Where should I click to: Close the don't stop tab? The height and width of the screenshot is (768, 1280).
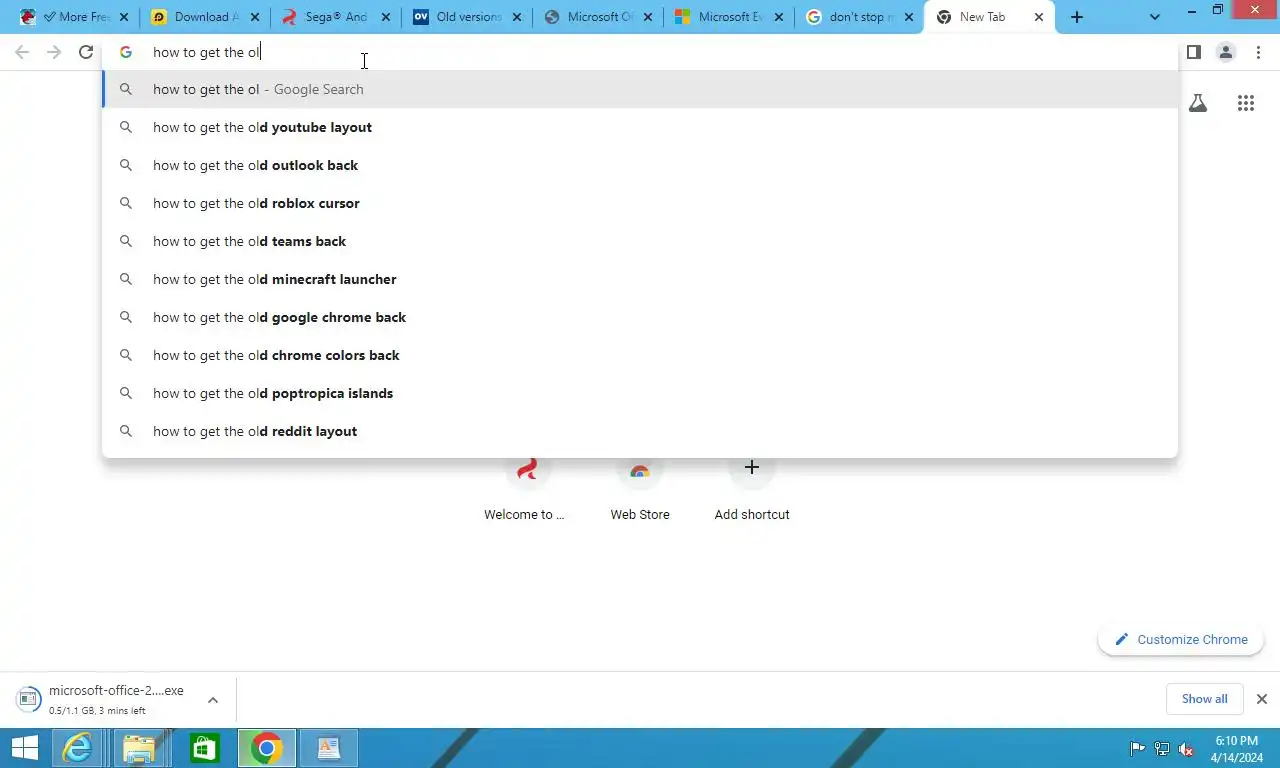point(909,17)
